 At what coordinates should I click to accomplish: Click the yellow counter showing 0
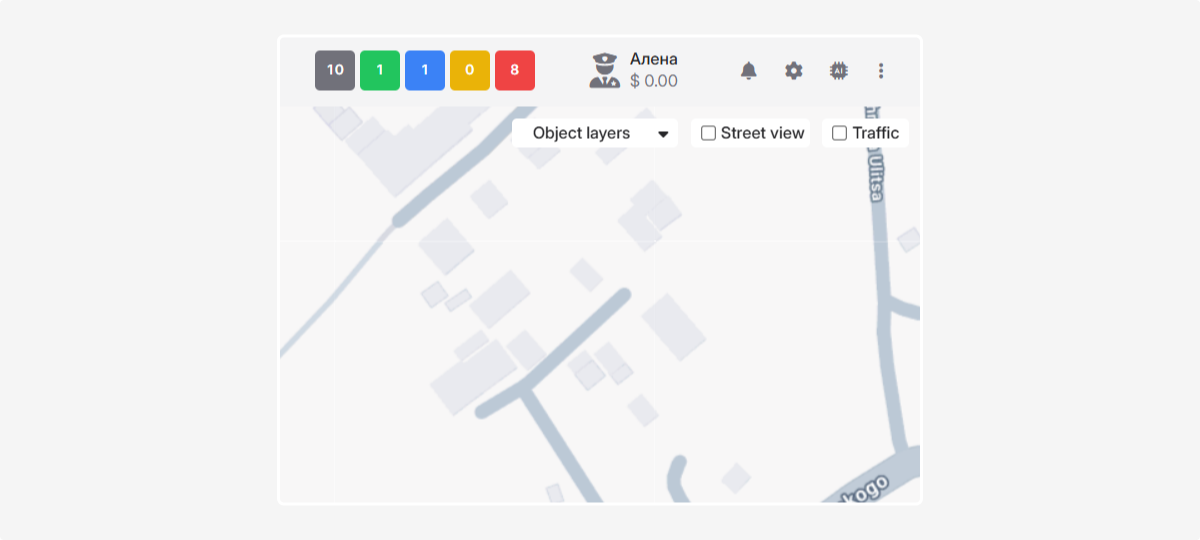click(470, 71)
